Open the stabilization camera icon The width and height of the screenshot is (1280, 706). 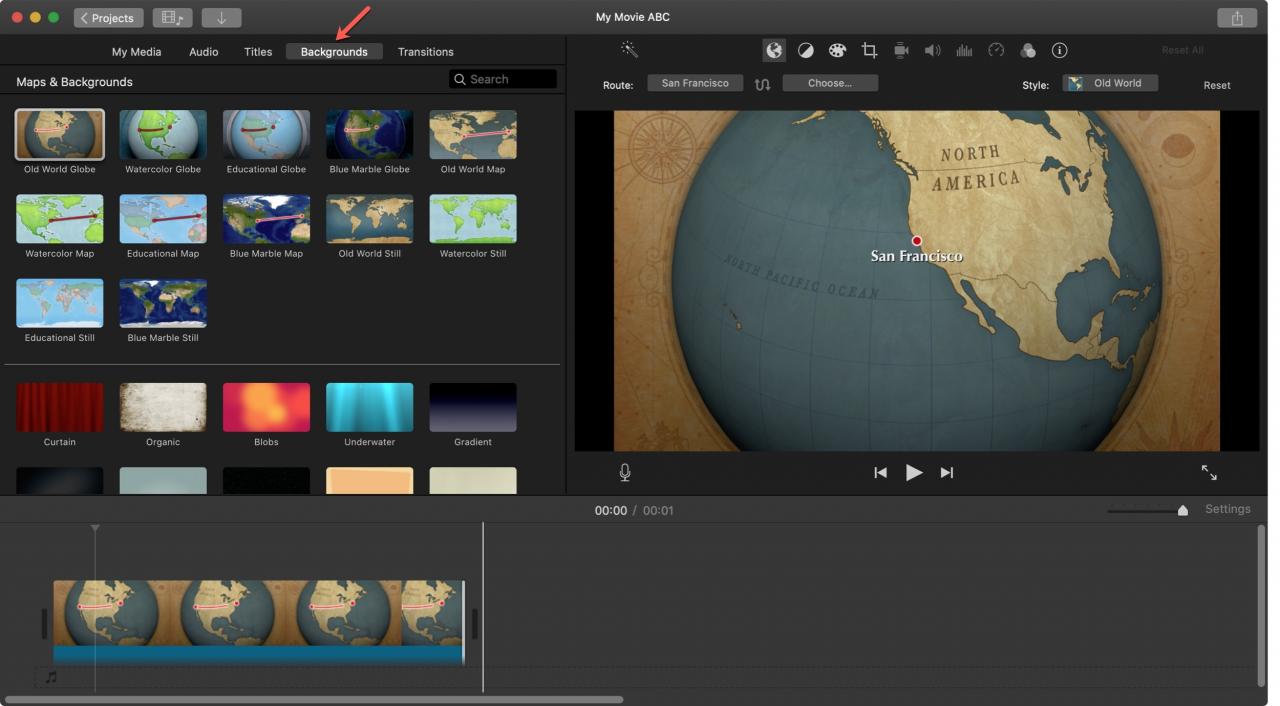pos(901,50)
